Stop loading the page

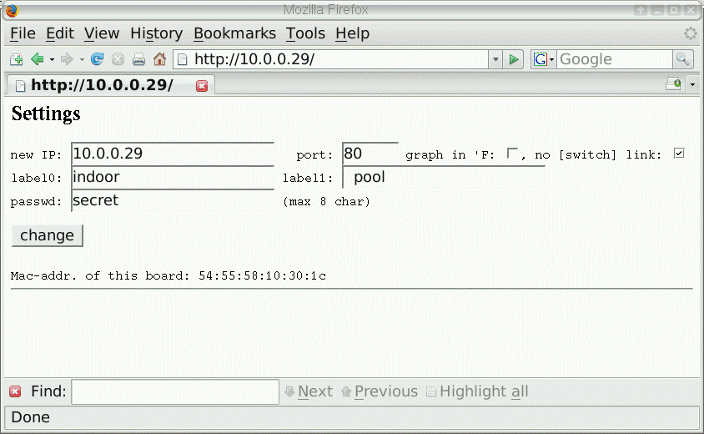pos(118,59)
